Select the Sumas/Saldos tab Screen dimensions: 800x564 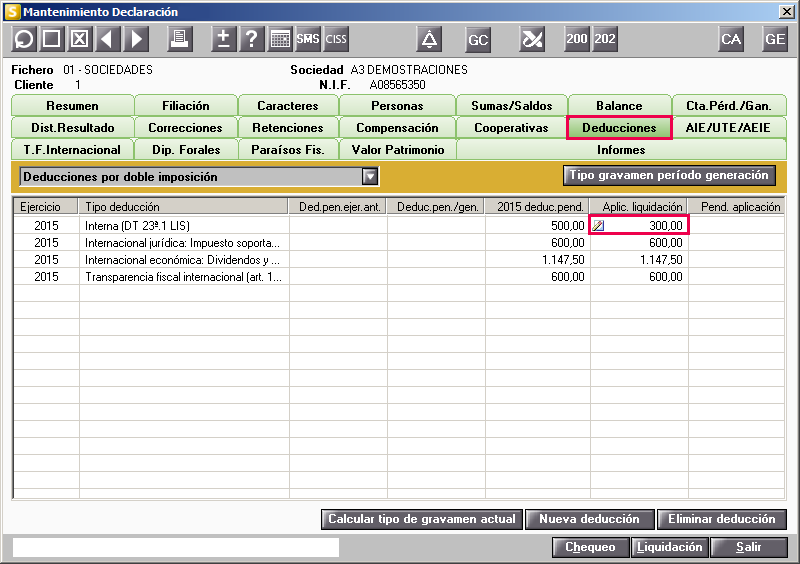512,106
